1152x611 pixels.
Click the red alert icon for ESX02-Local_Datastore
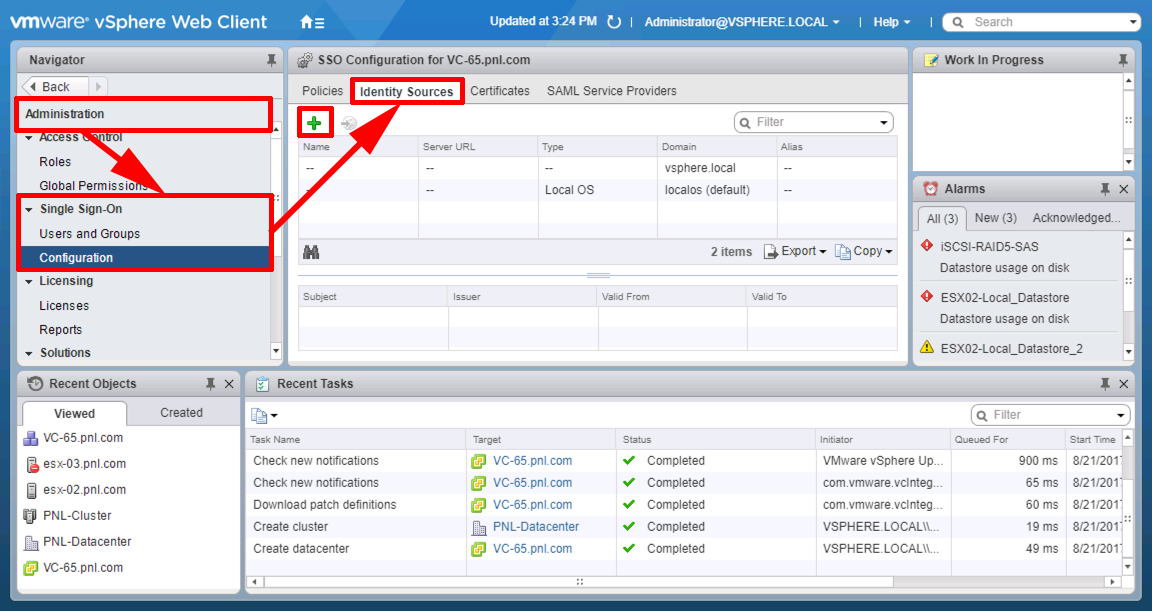tap(927, 297)
